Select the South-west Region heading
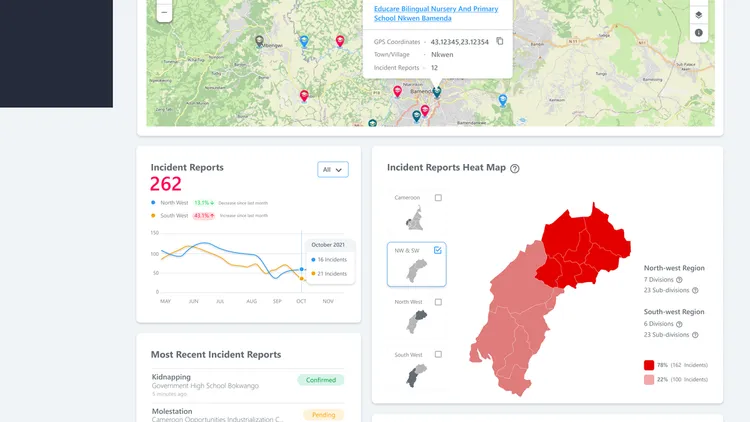 (674, 312)
